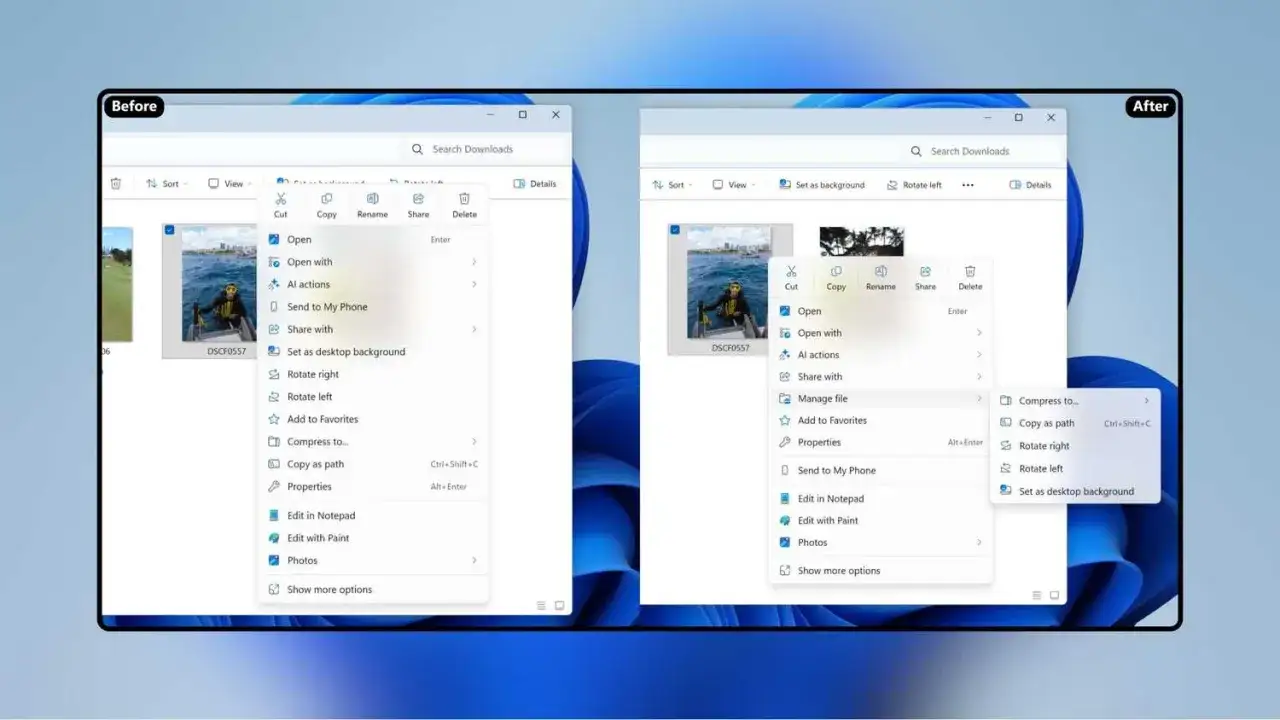Screen dimensions: 1280x720
Task: Expand the See more ellipsis menu
Action: click(x=967, y=184)
